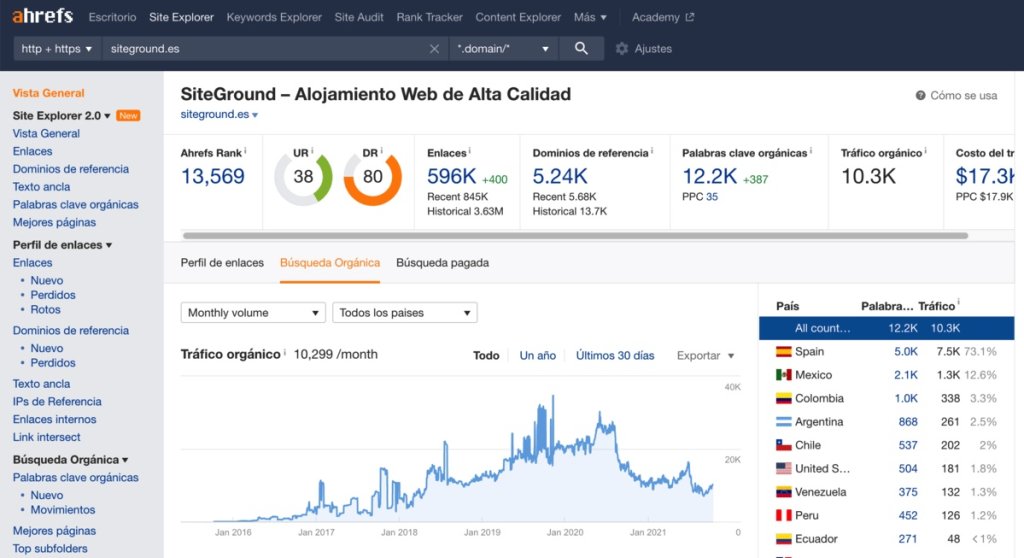
Task: Open Link intersect in sidebar
Action: point(46,437)
